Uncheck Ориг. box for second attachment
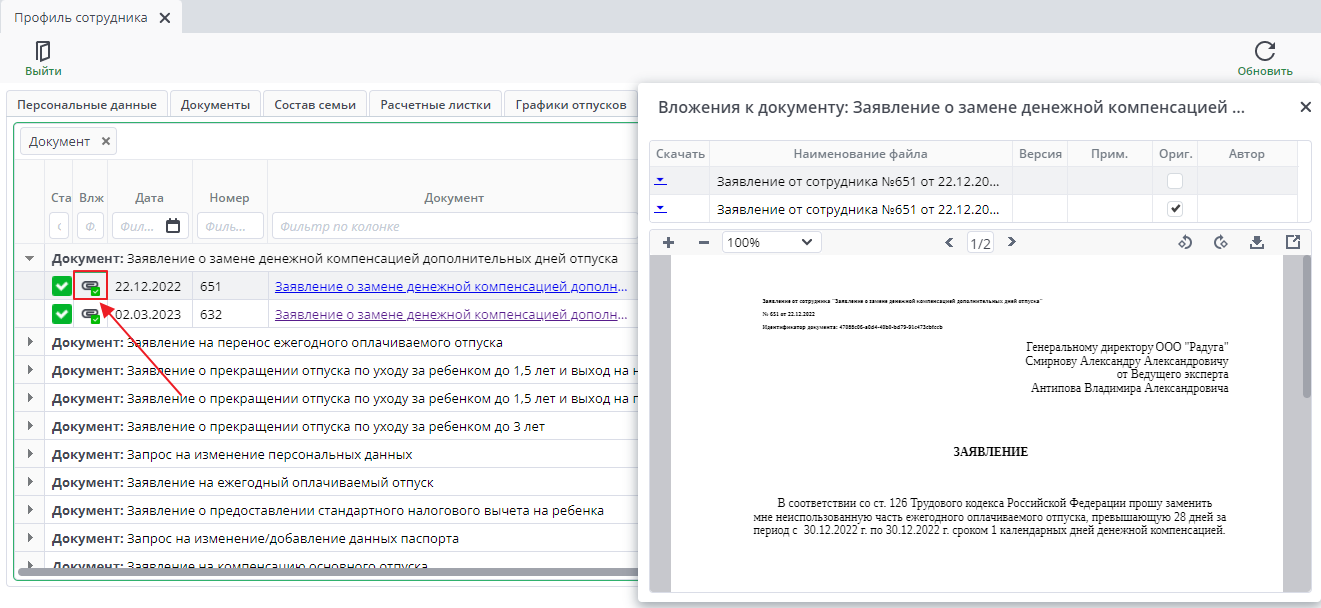This screenshot has height=608, width=1321. pos(1175,209)
